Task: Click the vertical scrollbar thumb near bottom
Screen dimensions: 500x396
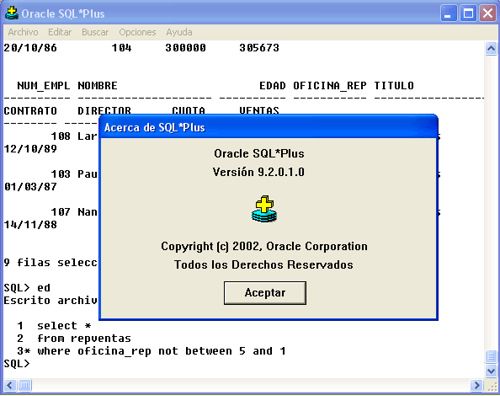Action: [x=491, y=357]
